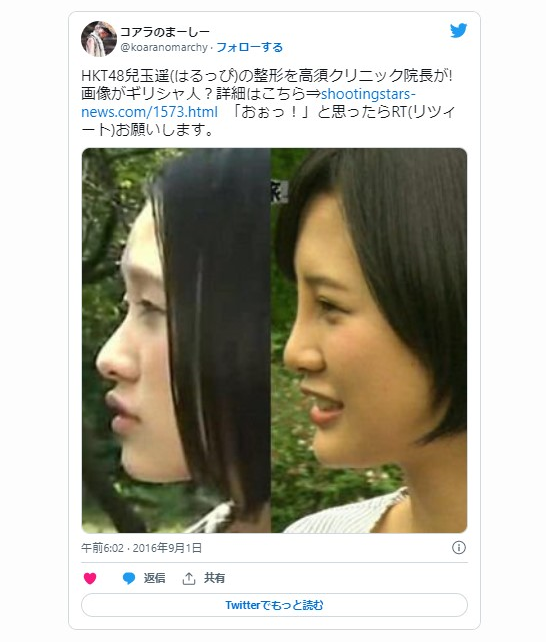Click the 返信 reply label

[x=154, y=578]
